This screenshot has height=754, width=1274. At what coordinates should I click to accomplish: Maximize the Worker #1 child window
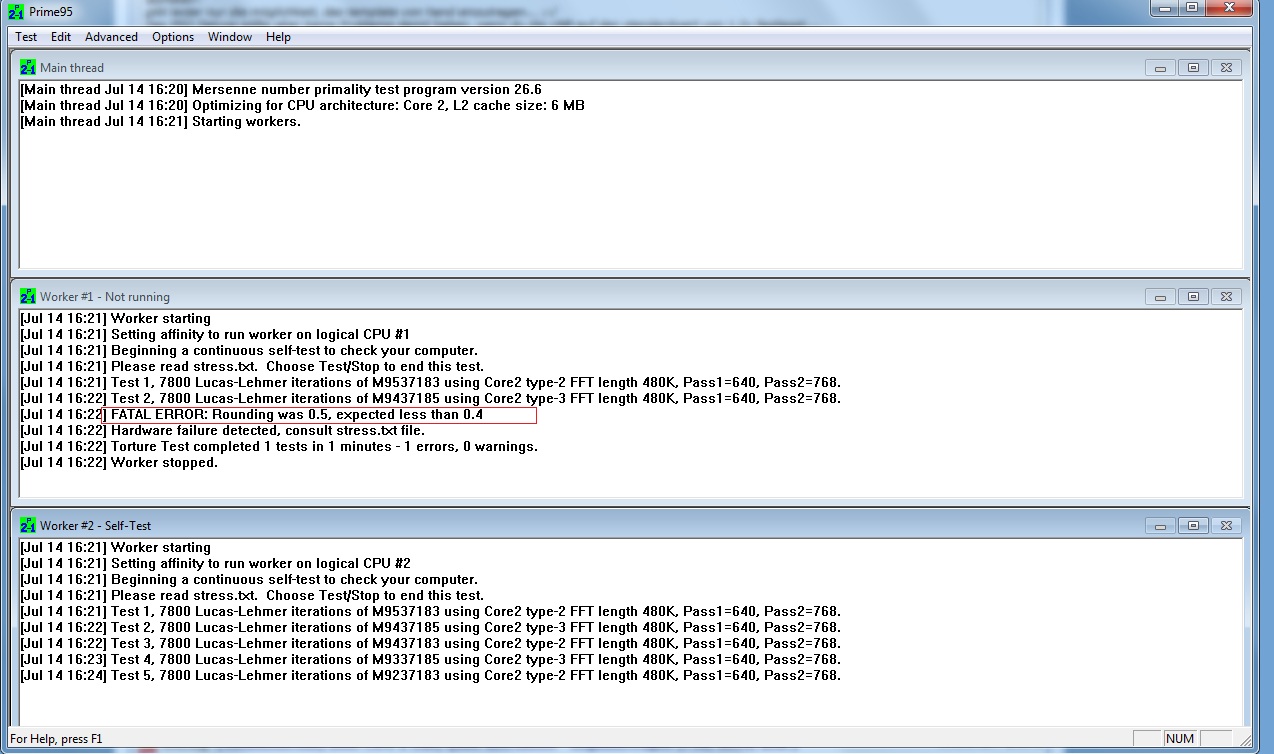(1194, 297)
